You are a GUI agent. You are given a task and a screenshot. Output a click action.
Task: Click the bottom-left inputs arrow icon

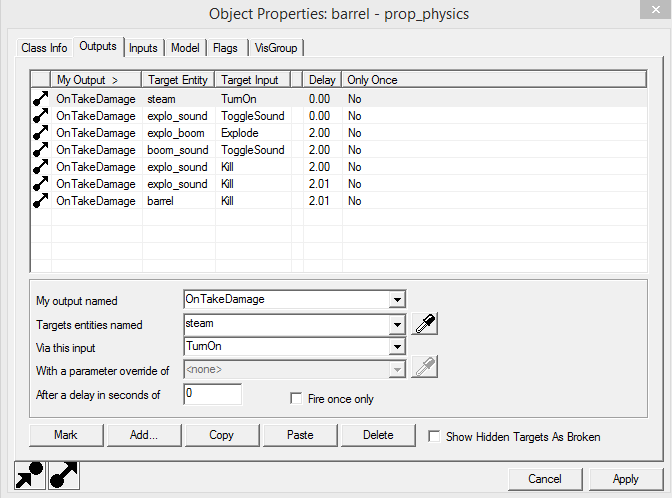point(30,475)
